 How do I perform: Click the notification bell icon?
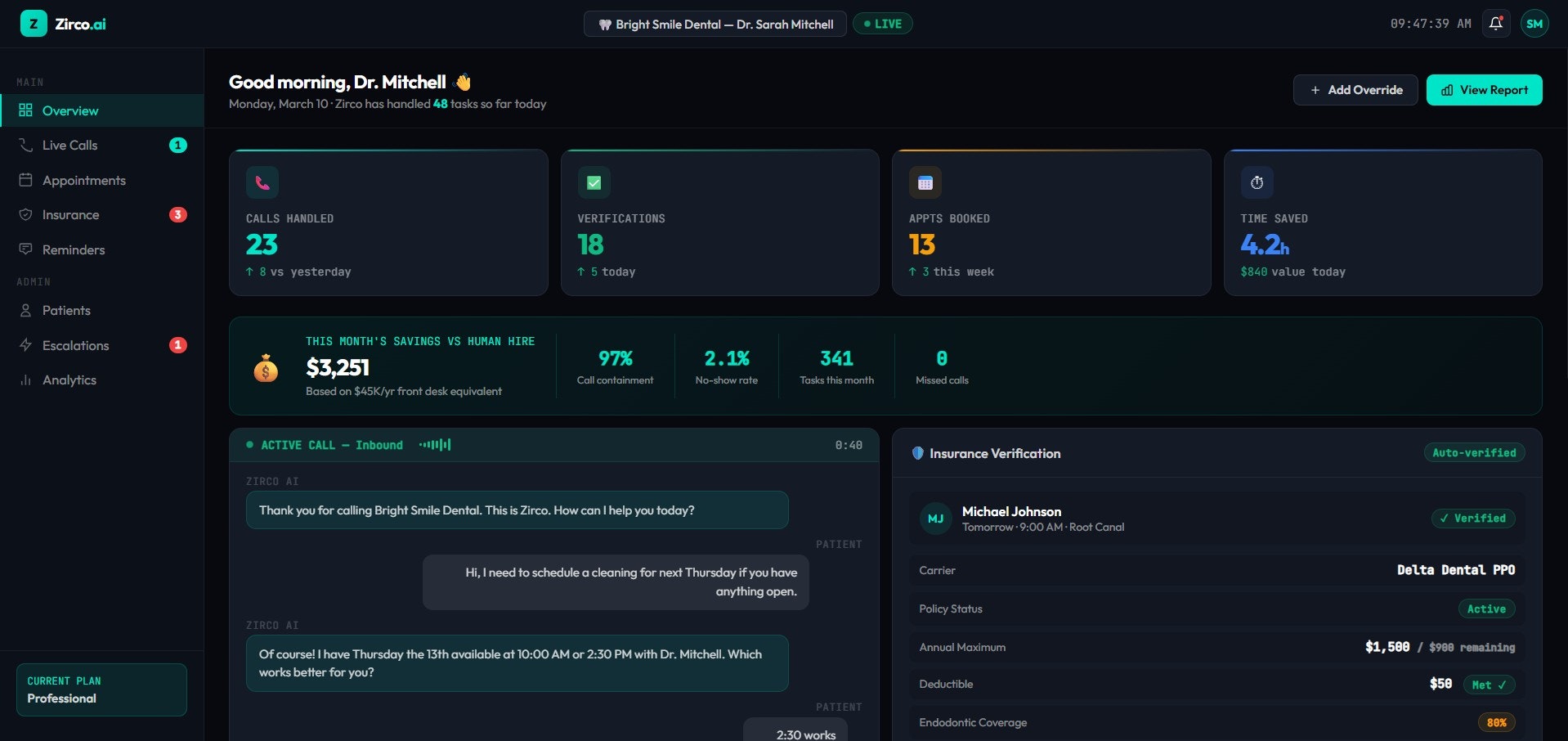(x=1496, y=23)
